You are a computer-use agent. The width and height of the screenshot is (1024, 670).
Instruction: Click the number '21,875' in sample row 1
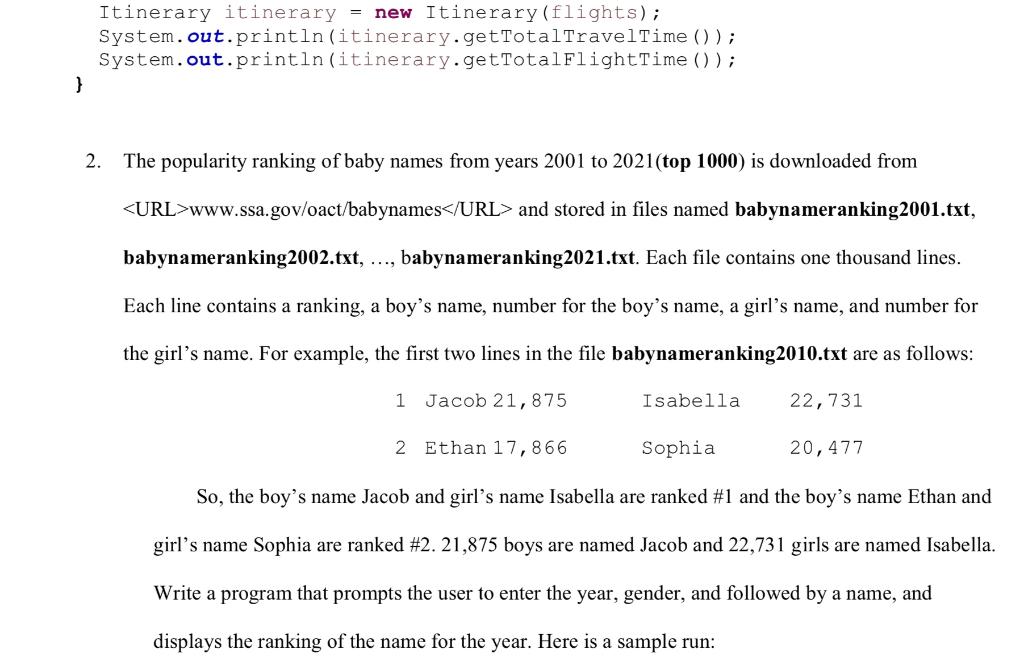(530, 401)
